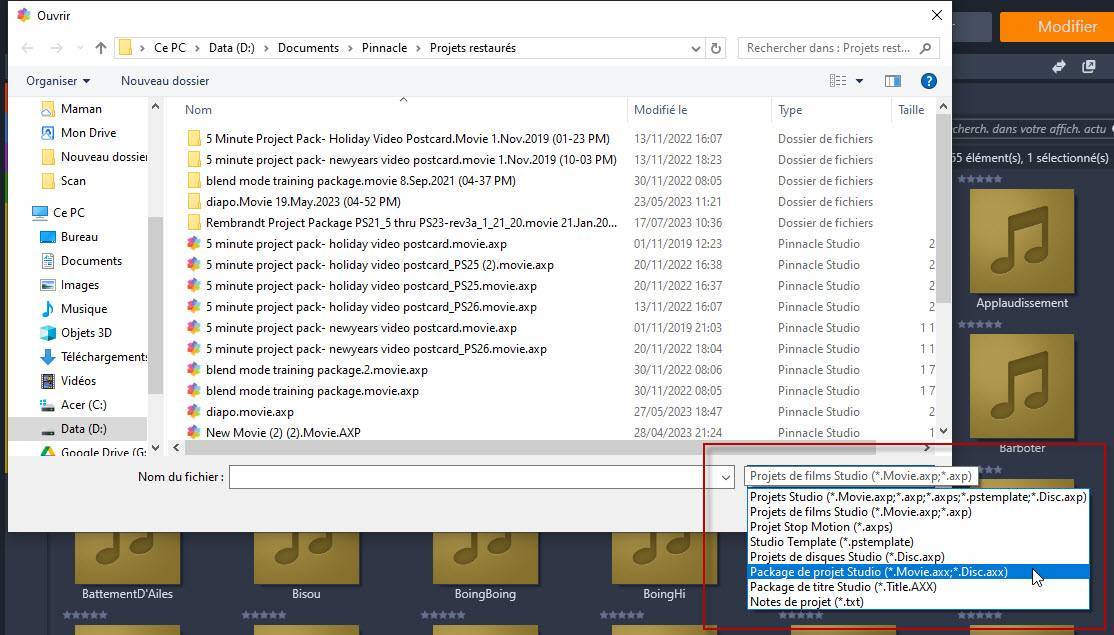Close the Ouvrir dialog
Viewport: 1114px width, 635px height.
[936, 15]
